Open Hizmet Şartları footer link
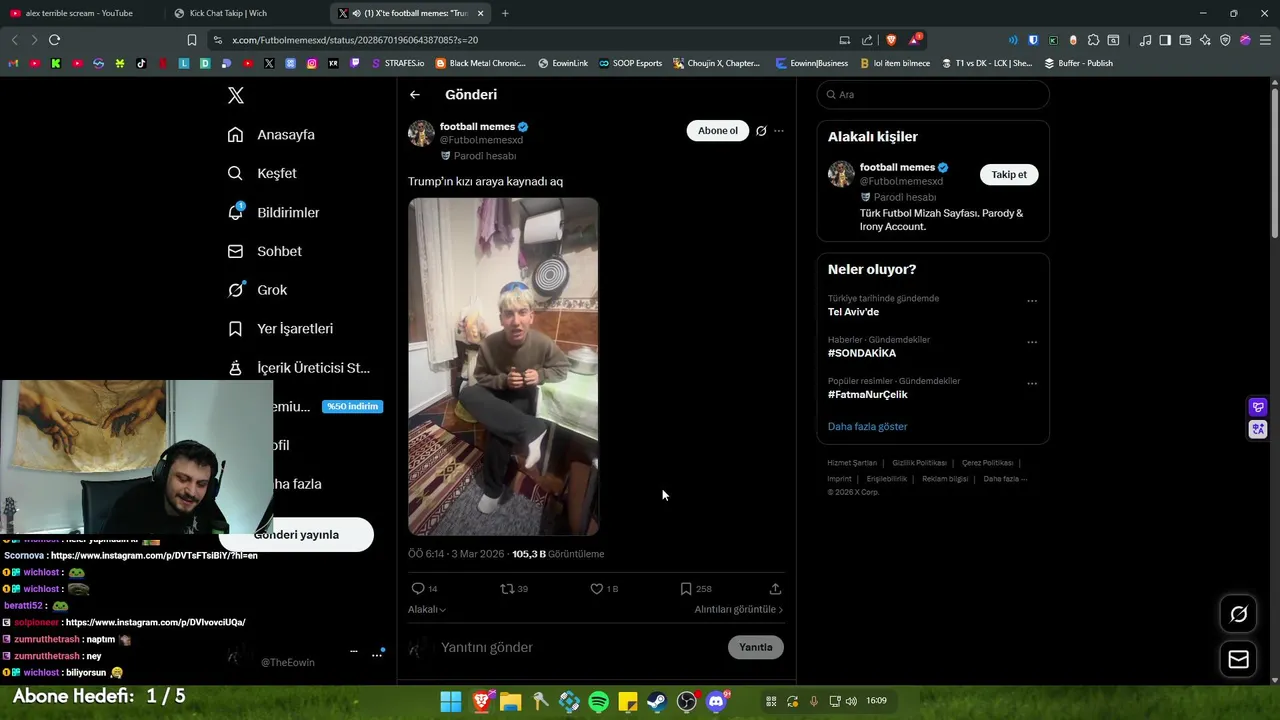This screenshot has width=1280, height=720. (x=852, y=463)
